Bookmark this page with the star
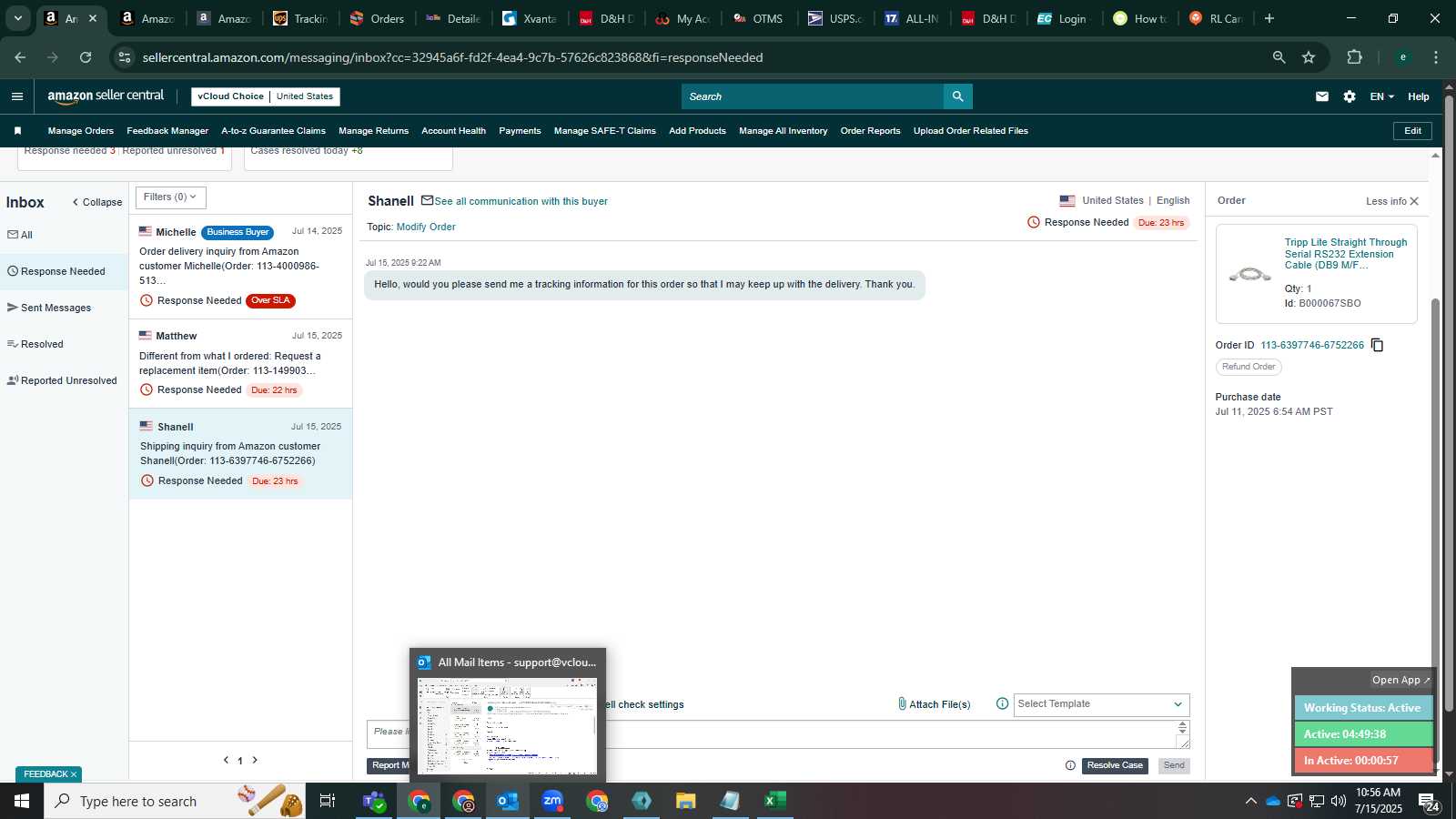The image size is (1456, 819). click(x=1309, y=57)
